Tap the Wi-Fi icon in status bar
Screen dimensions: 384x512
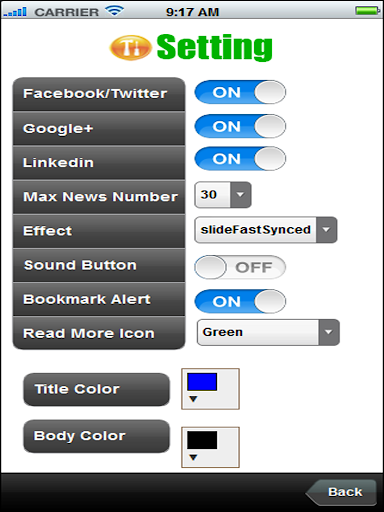114,11
